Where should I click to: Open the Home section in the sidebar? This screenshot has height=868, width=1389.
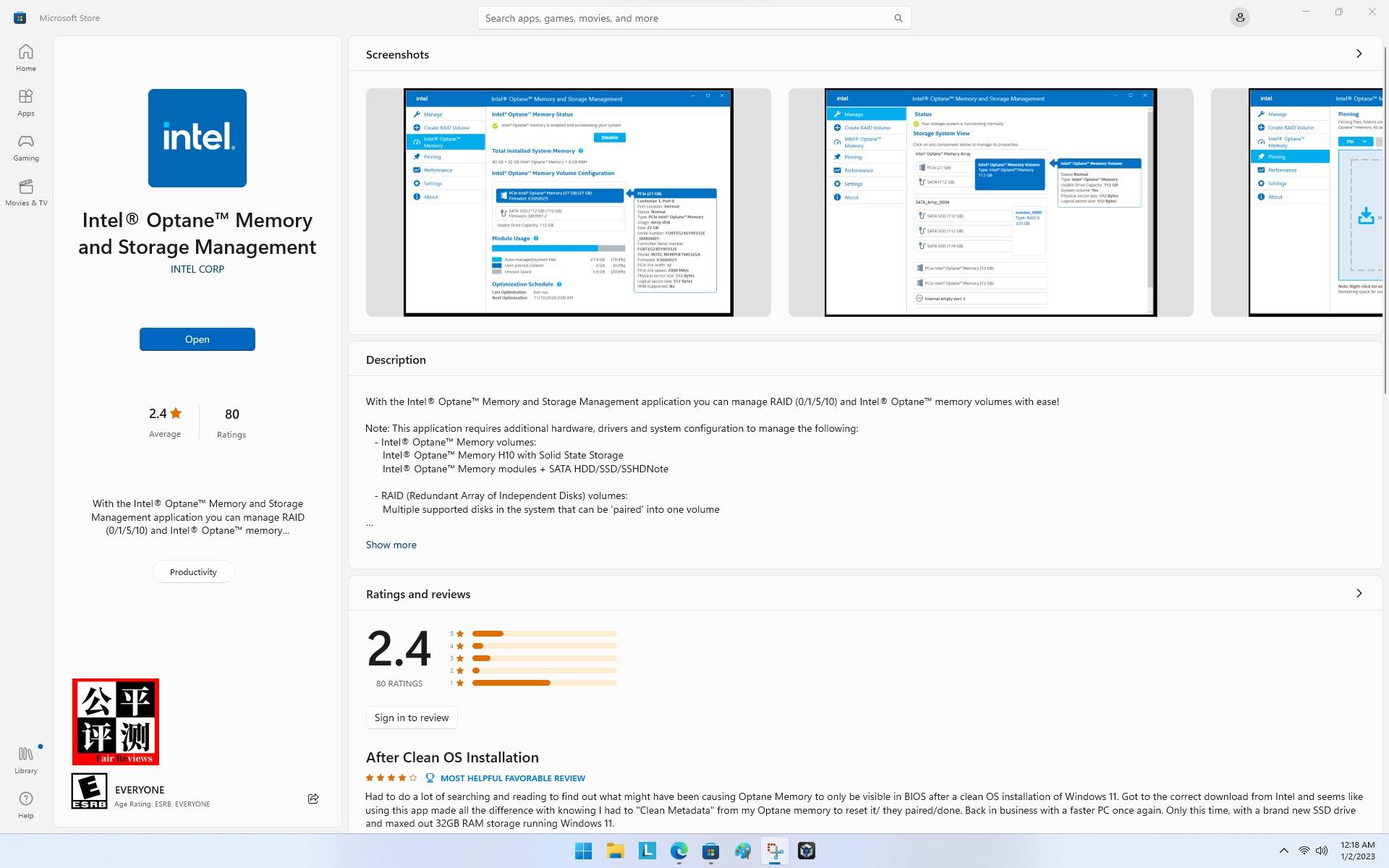click(26, 57)
